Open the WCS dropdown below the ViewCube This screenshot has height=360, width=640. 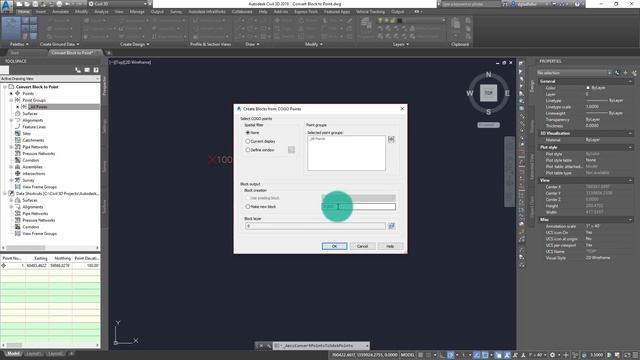point(489,125)
